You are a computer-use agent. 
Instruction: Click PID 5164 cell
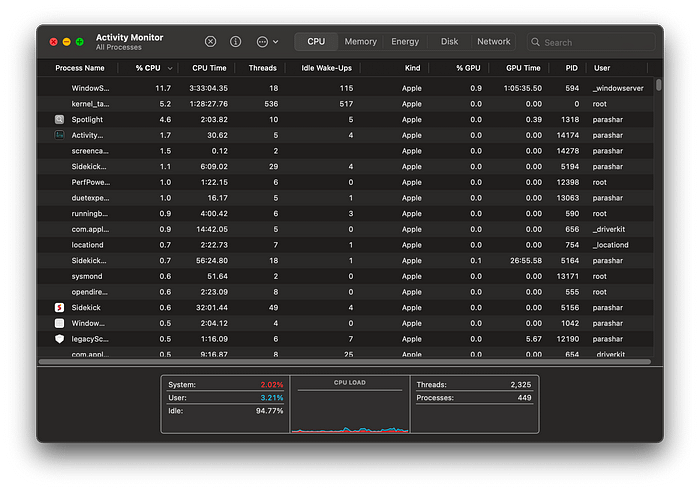point(570,261)
